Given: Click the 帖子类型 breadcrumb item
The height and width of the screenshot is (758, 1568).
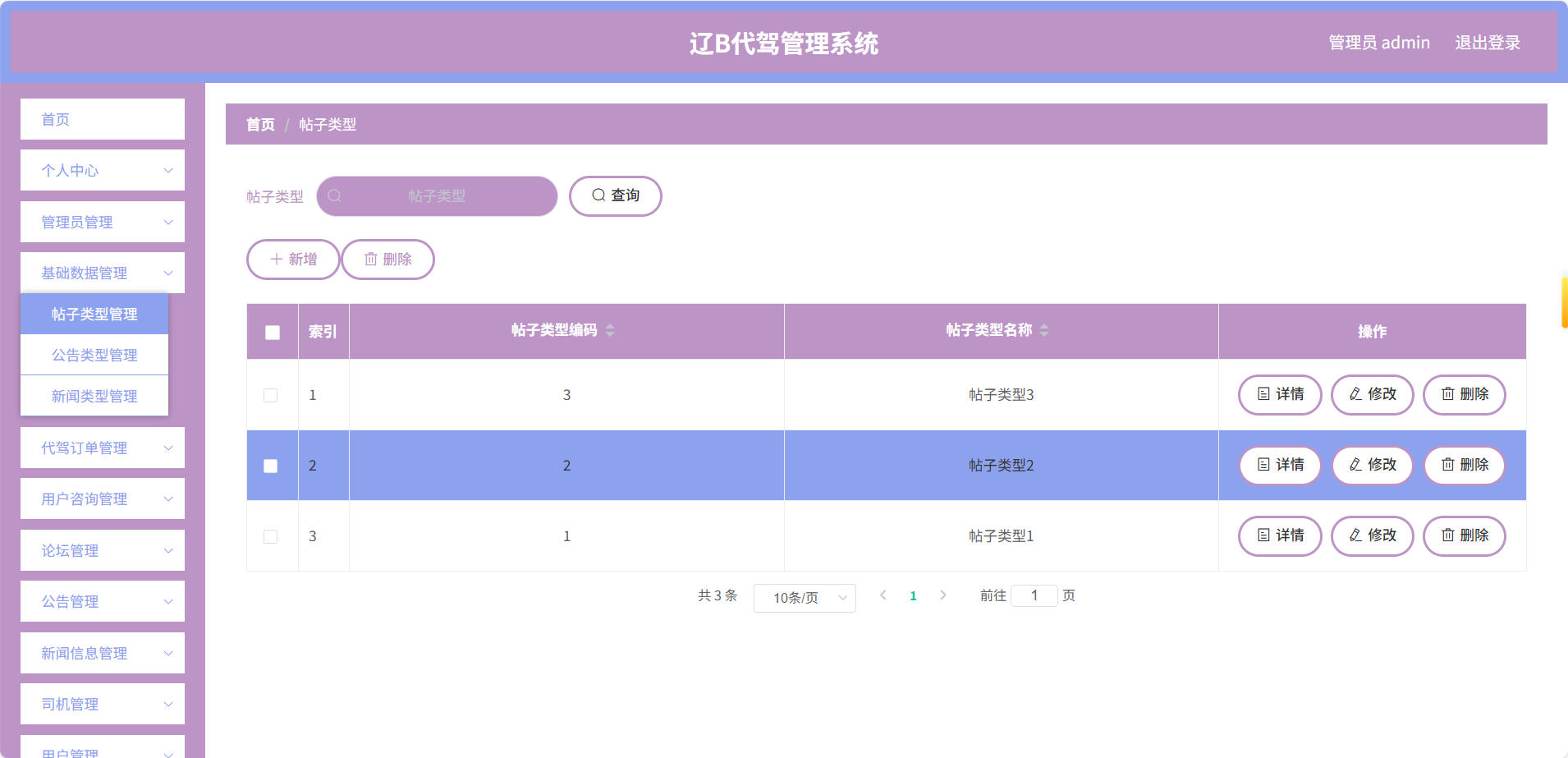Looking at the screenshot, I should (x=328, y=125).
